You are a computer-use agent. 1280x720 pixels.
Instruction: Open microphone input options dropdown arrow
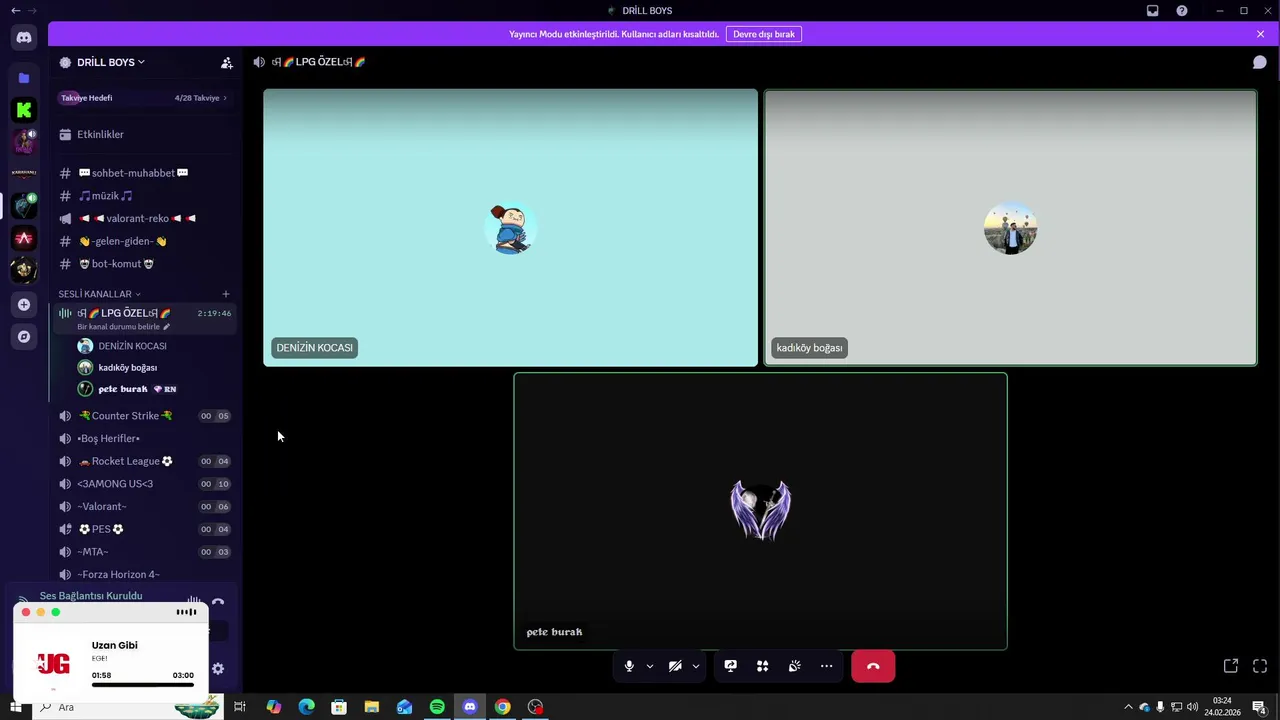650,666
